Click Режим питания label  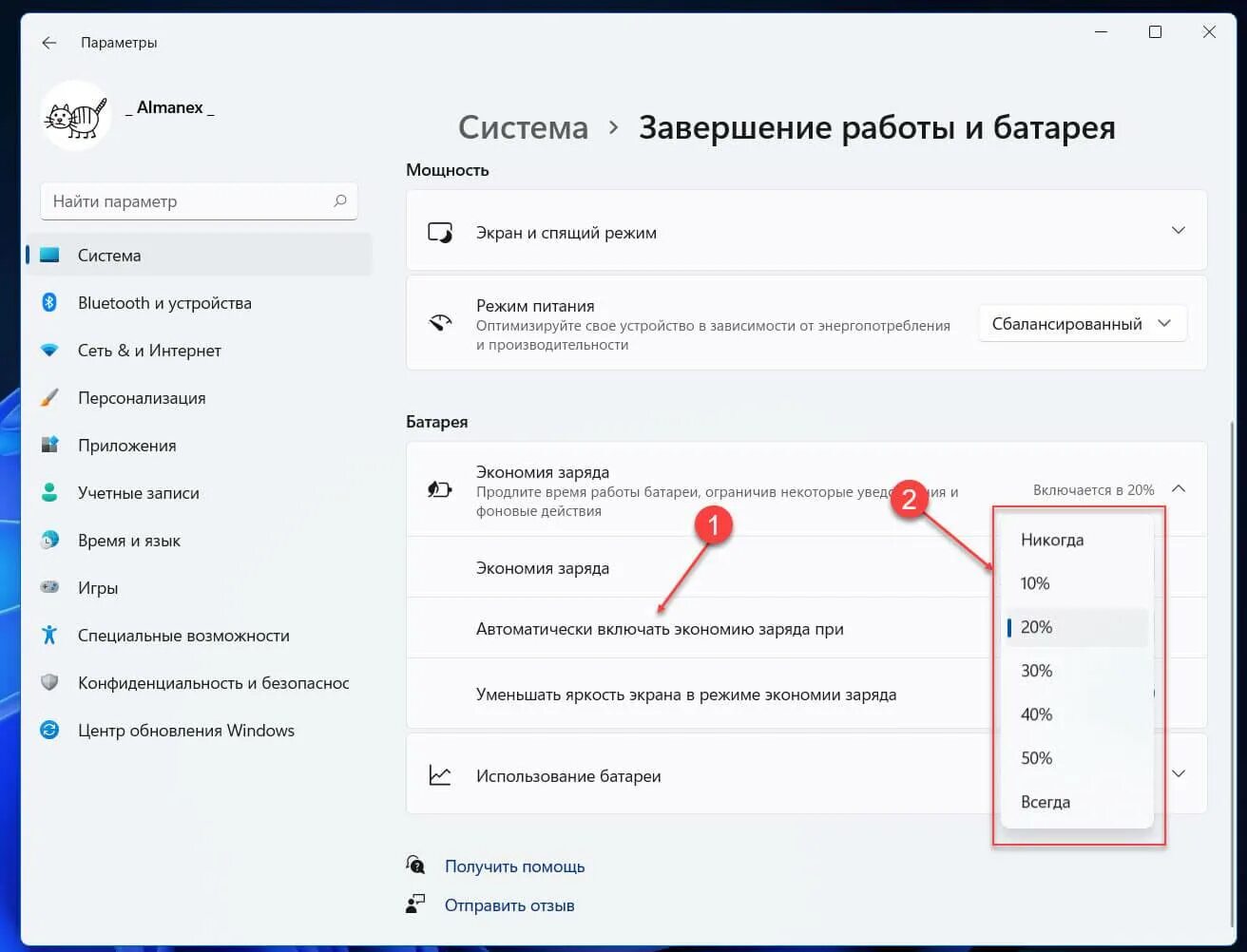(535, 306)
